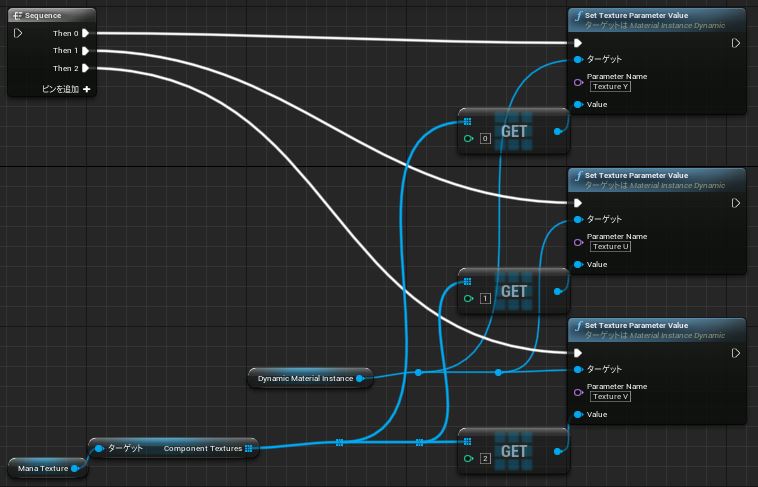Screen dimensions: 758x487
Task: Click input exec pin of Texture U node
Action: pos(578,203)
